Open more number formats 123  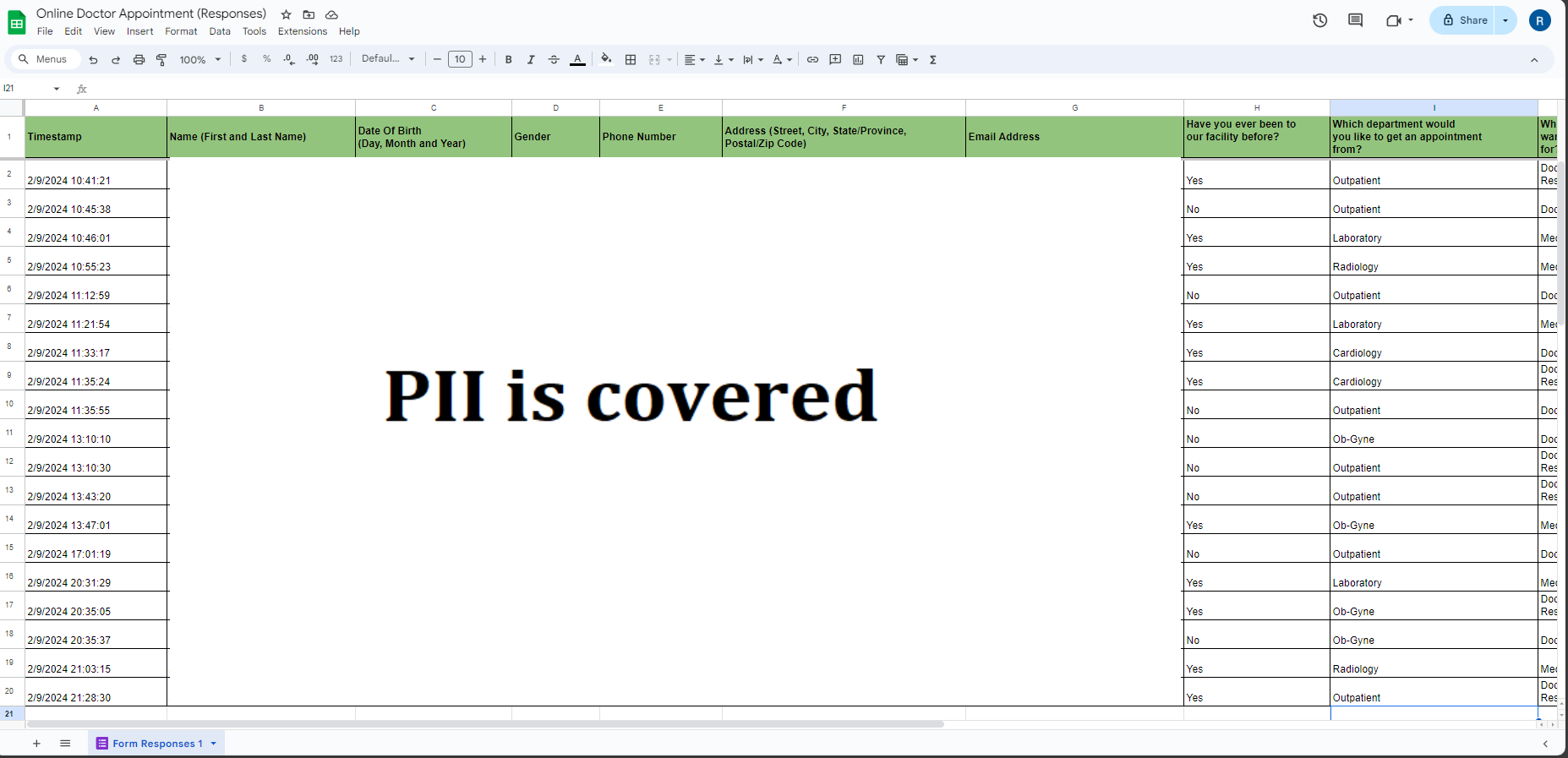click(x=336, y=59)
